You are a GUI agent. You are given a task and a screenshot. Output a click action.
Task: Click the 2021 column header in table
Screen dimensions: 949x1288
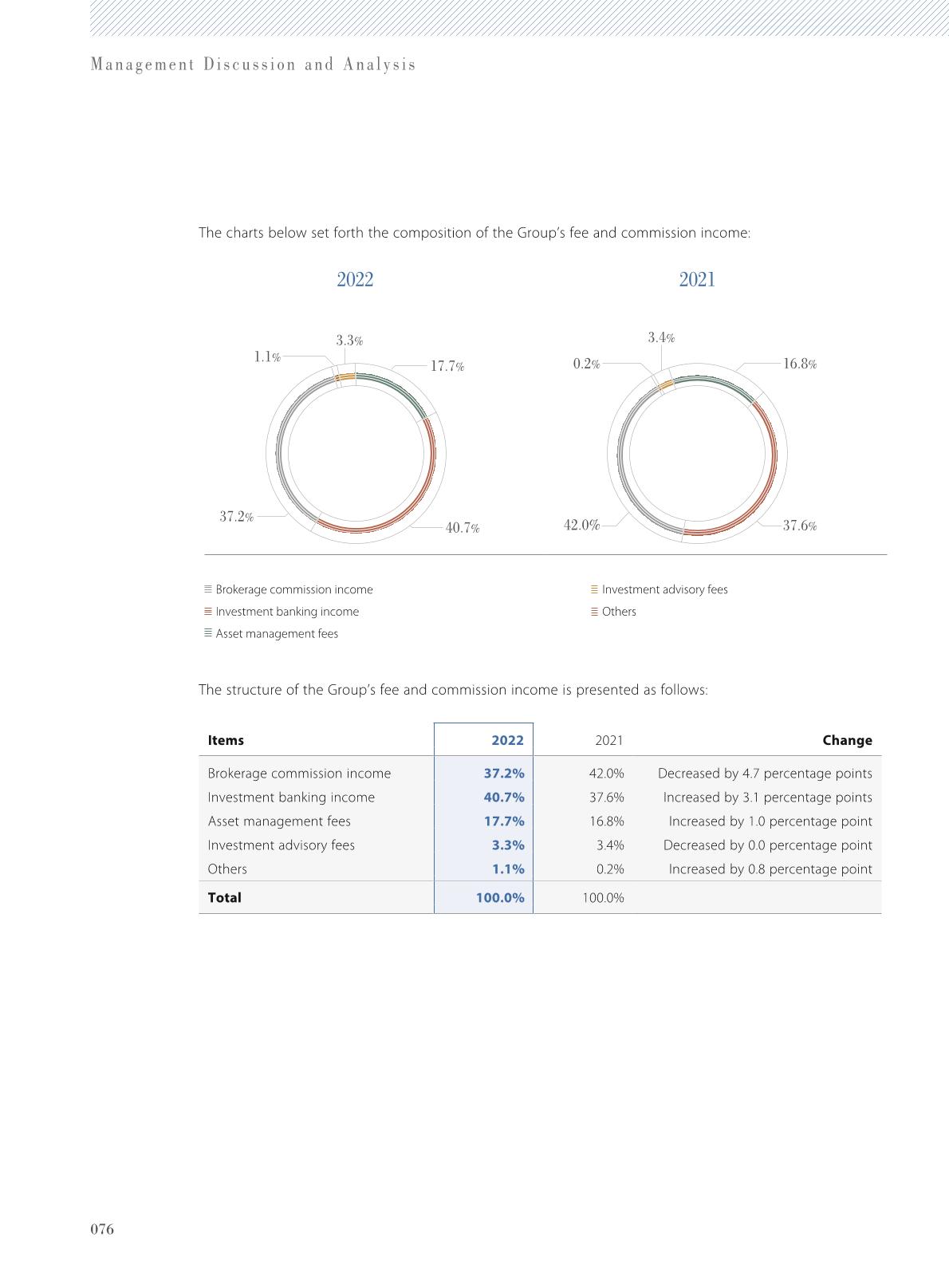coord(609,740)
